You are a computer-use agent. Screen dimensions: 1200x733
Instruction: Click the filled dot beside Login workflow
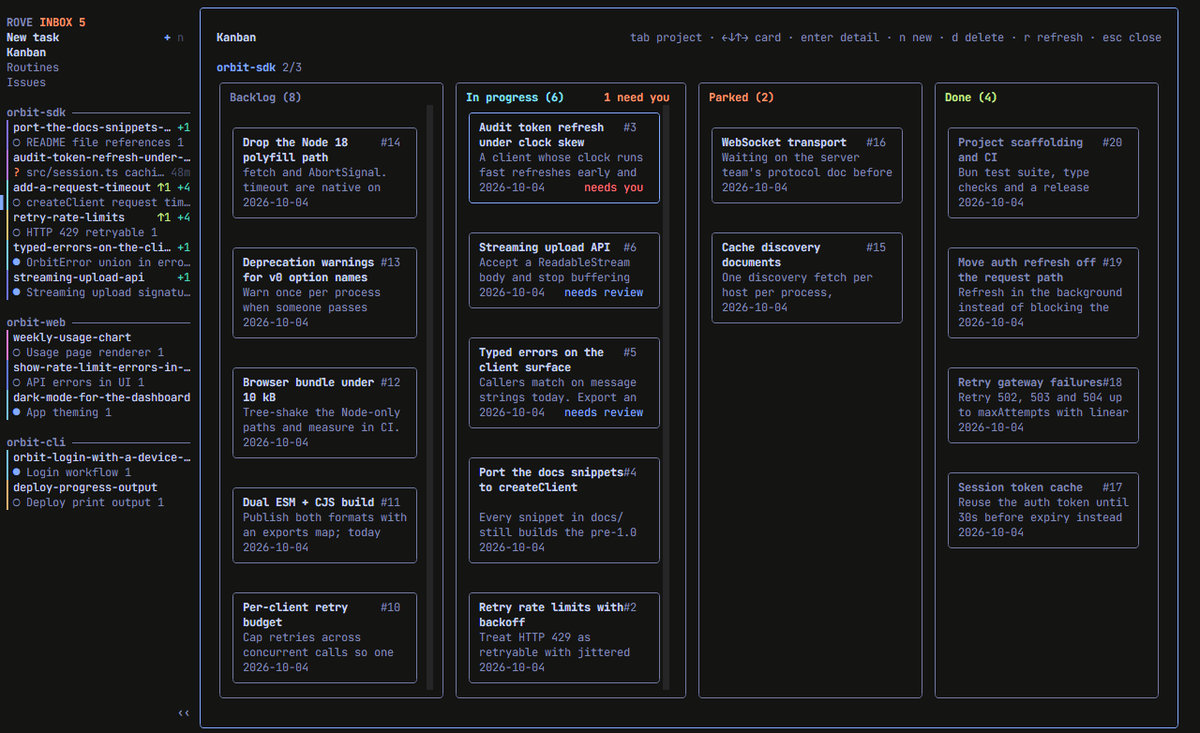[17, 472]
